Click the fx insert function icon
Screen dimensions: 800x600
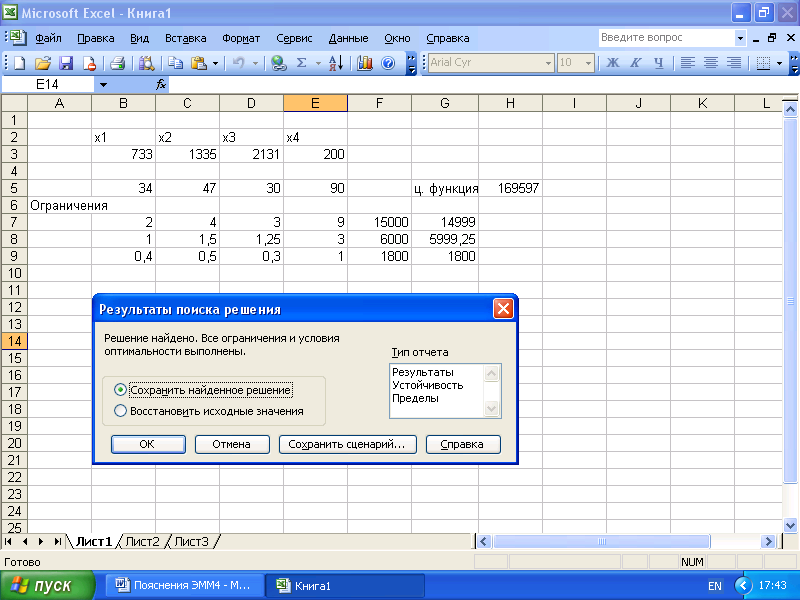[x=161, y=84]
